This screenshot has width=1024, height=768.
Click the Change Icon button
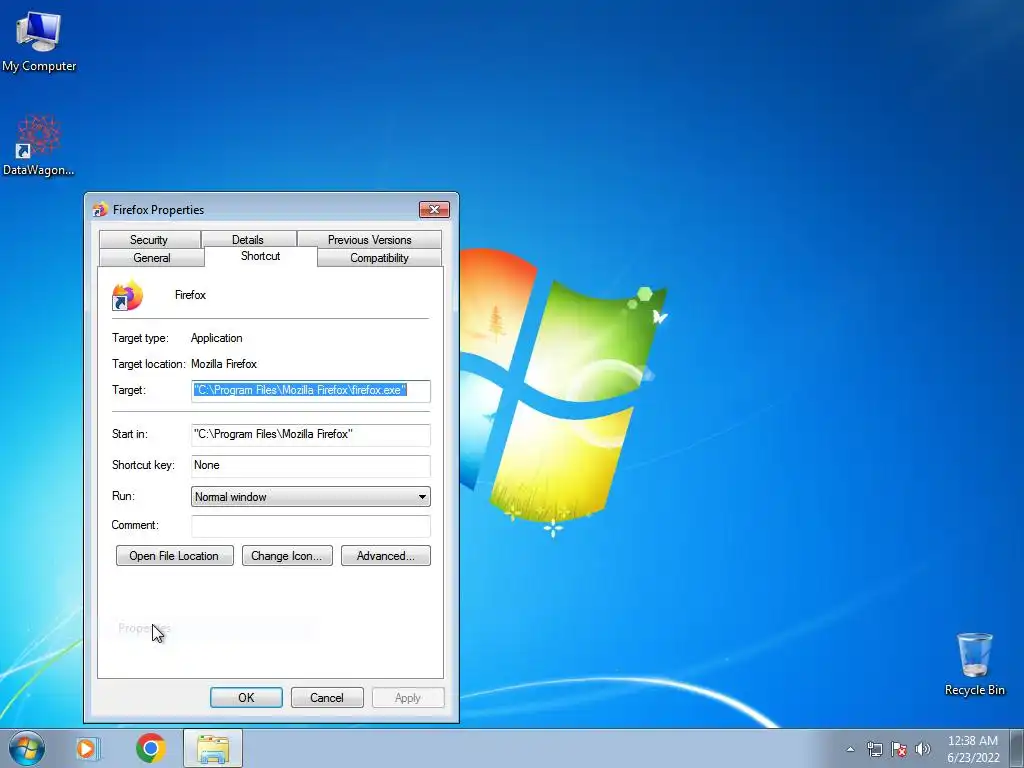(287, 556)
